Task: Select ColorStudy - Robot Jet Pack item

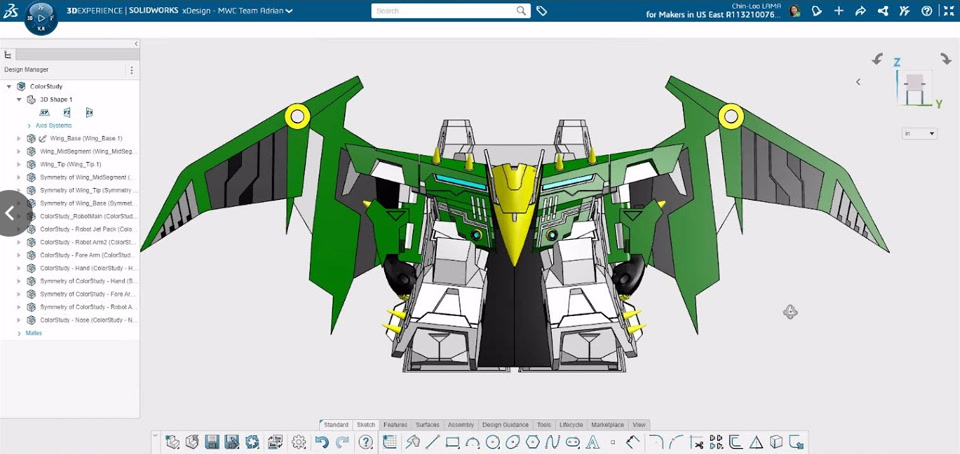Action: (x=89, y=229)
